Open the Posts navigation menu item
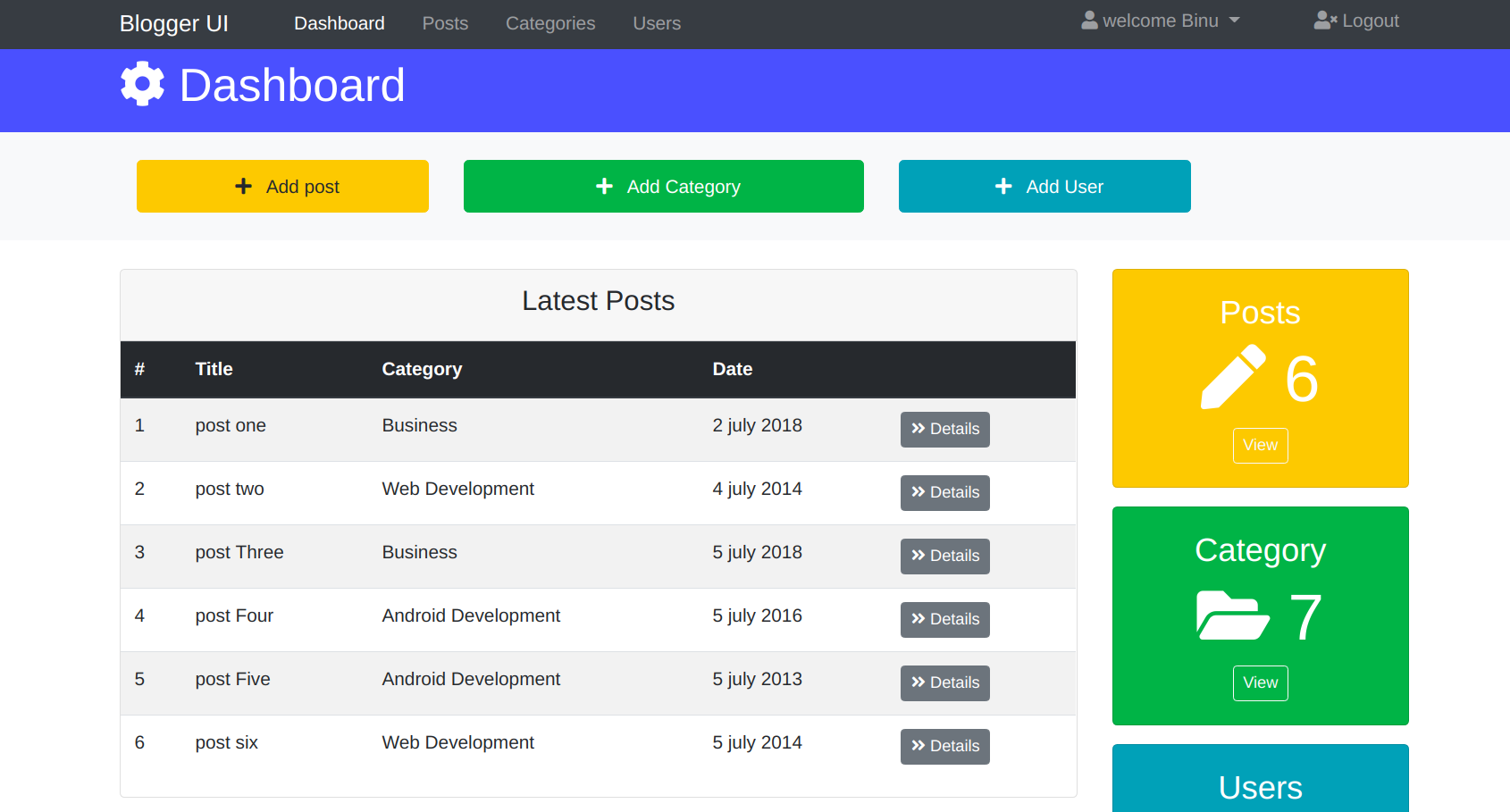Screen dimensions: 1510x812 click(445, 23)
